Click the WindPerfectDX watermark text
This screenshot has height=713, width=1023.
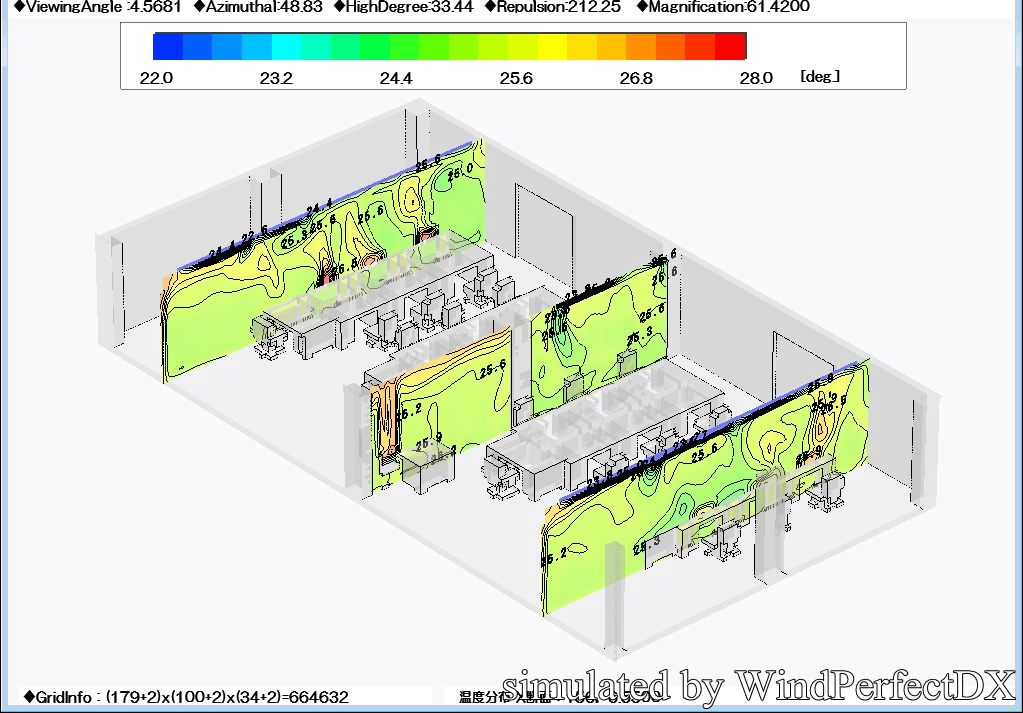pyautogui.click(x=759, y=686)
